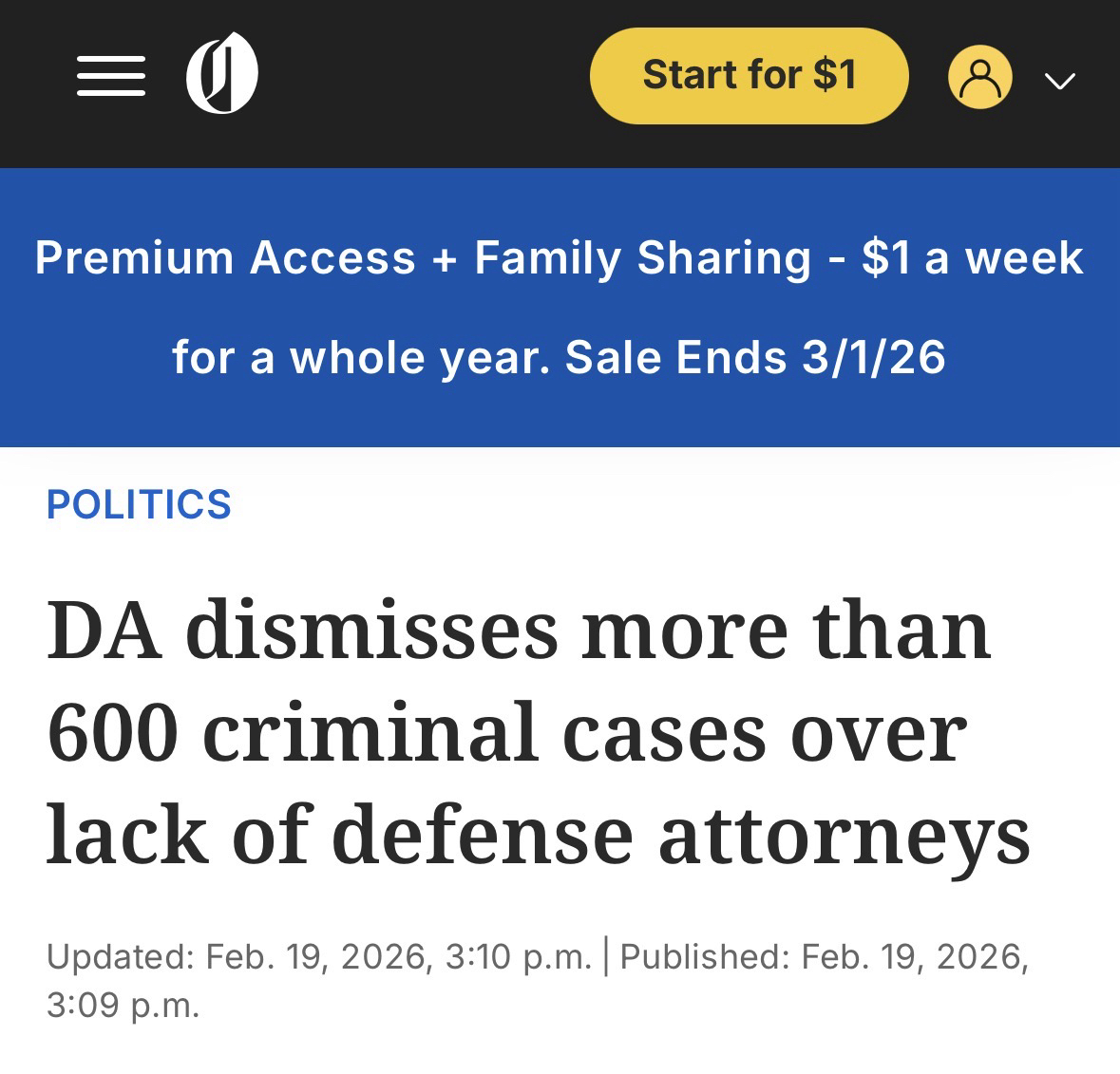
Task: Click the word "Premium" in the blue banner
Action: 134,258
